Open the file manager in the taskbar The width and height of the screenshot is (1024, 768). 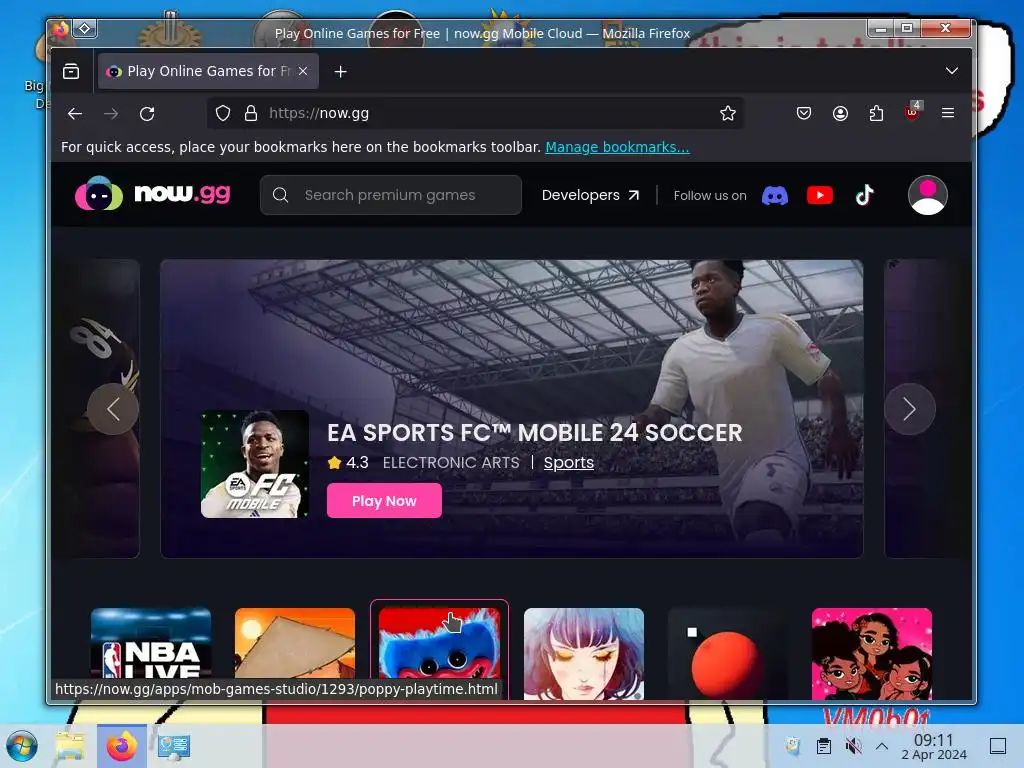click(x=70, y=746)
